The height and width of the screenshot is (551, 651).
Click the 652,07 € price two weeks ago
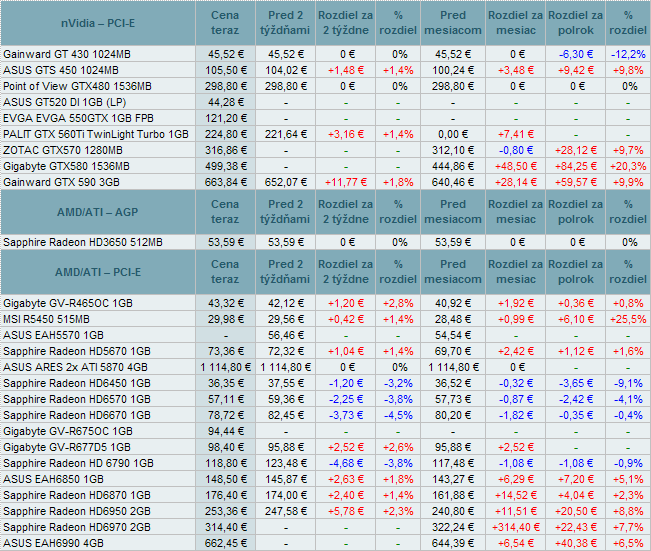[286, 182]
